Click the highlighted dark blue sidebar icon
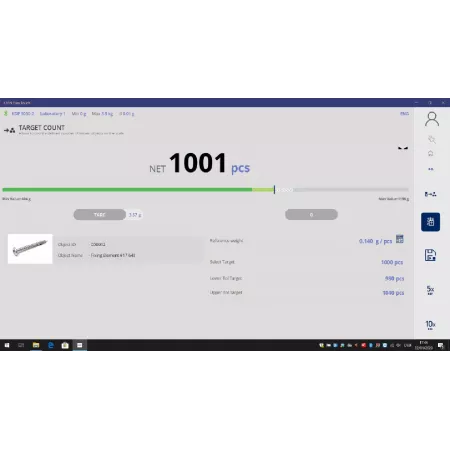Viewport: 450px width, 450px height. [x=430, y=222]
